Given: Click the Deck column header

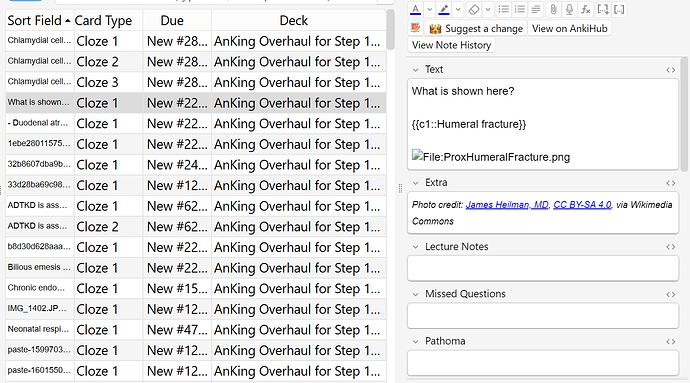Looking at the screenshot, I should pos(294,21).
